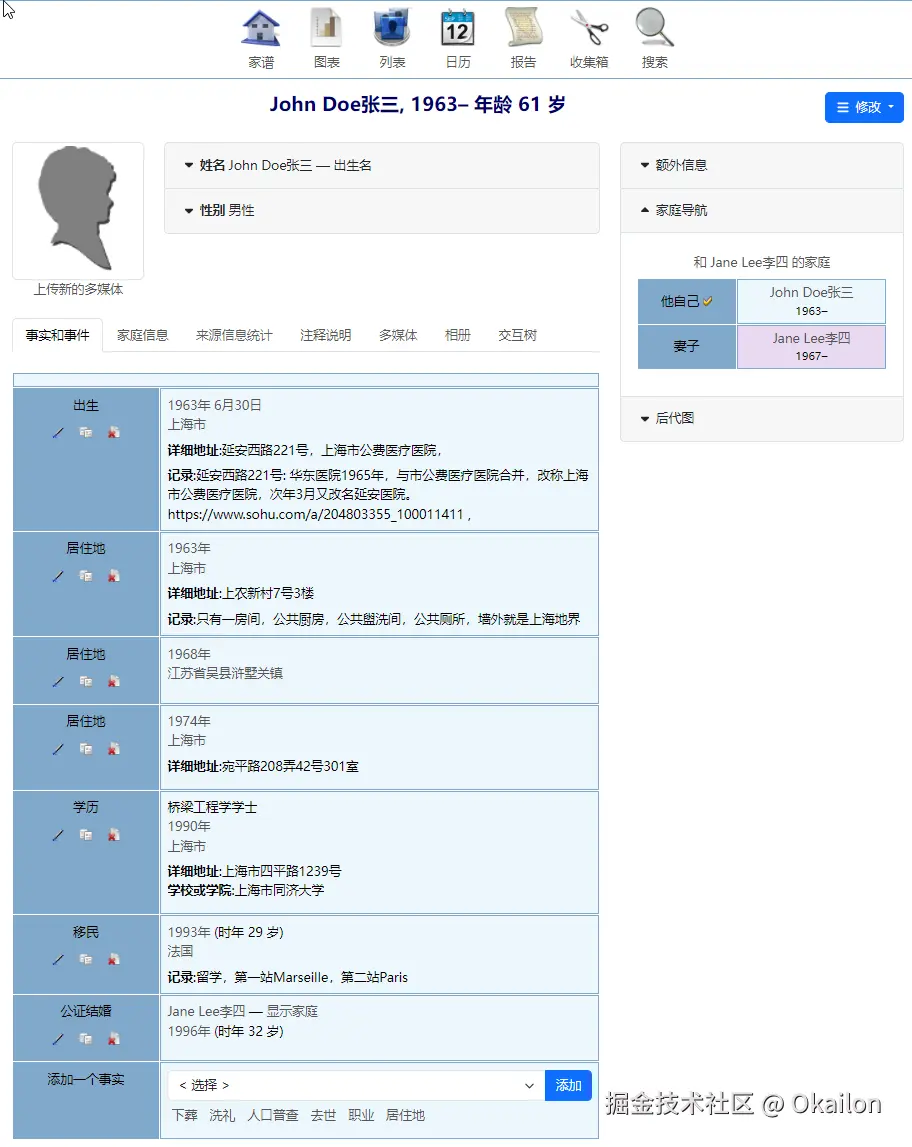Open Jane Lee李四 in the family navigator
Viewport: 912px width, 1147px height.
(x=811, y=346)
